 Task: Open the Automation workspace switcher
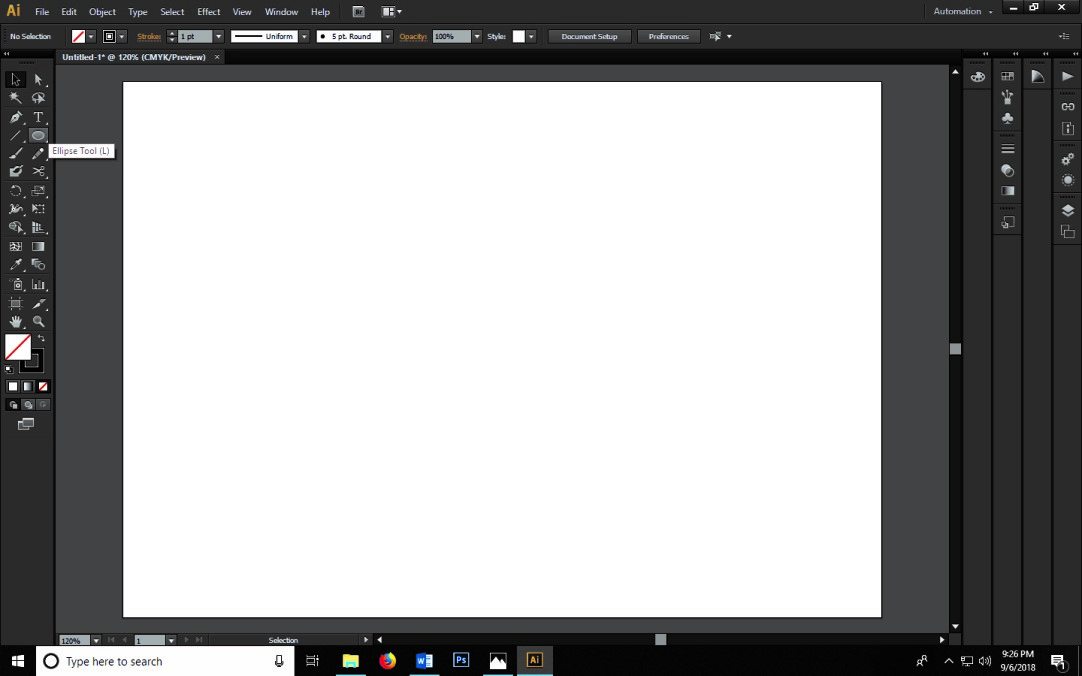[x=963, y=11]
